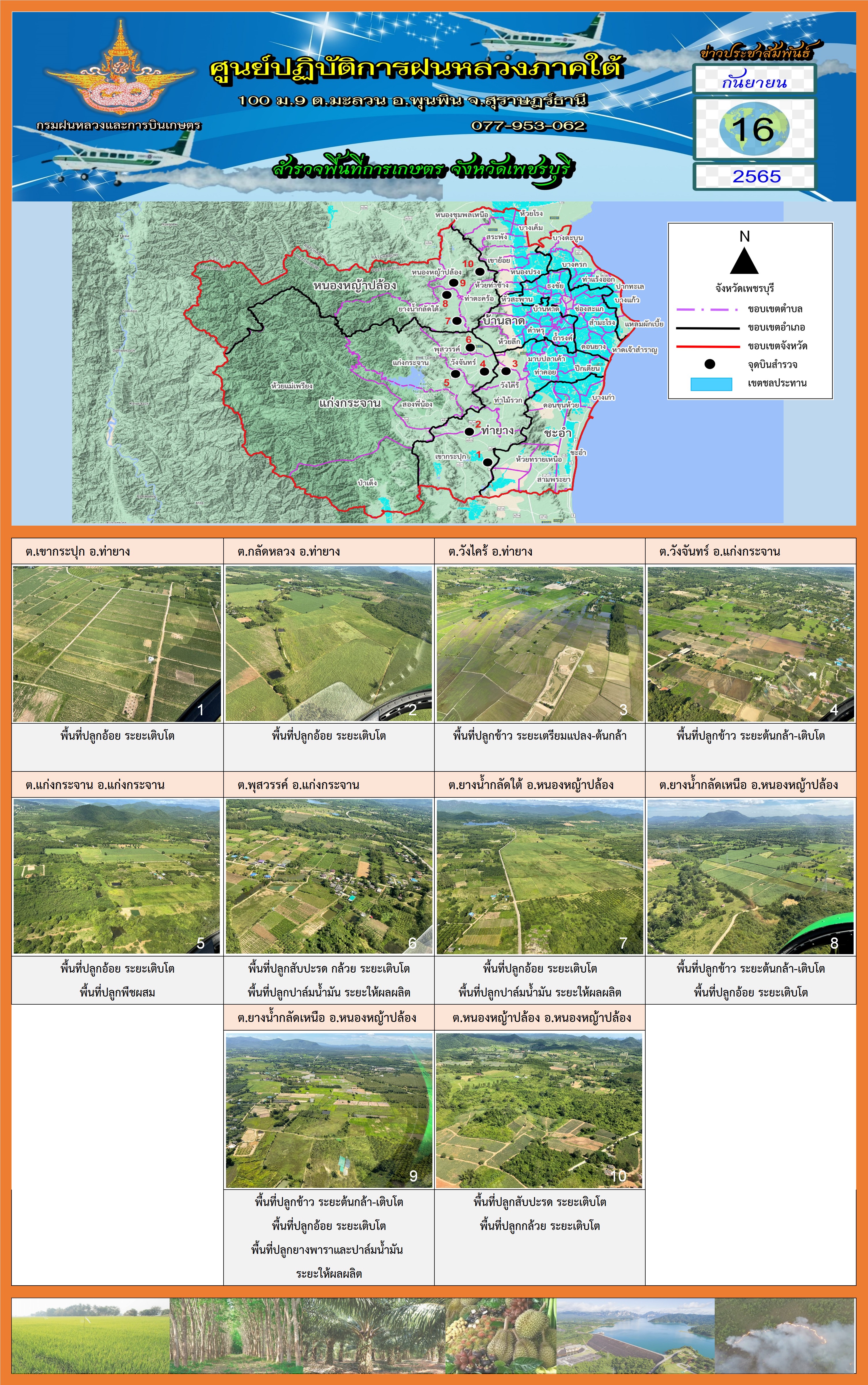Click the durian fruits photo in bottom strip
This screenshot has width=868, height=1385.
tap(501, 1336)
